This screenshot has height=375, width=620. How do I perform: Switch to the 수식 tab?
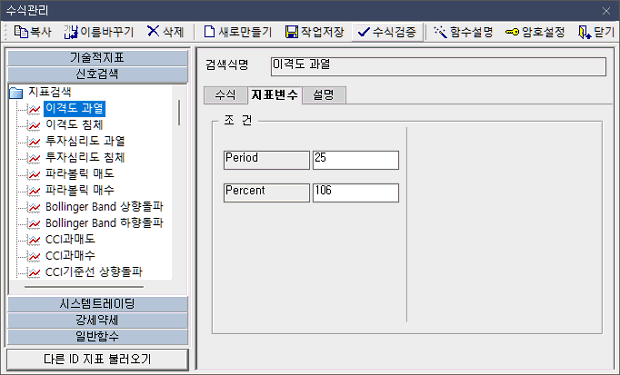point(225,95)
